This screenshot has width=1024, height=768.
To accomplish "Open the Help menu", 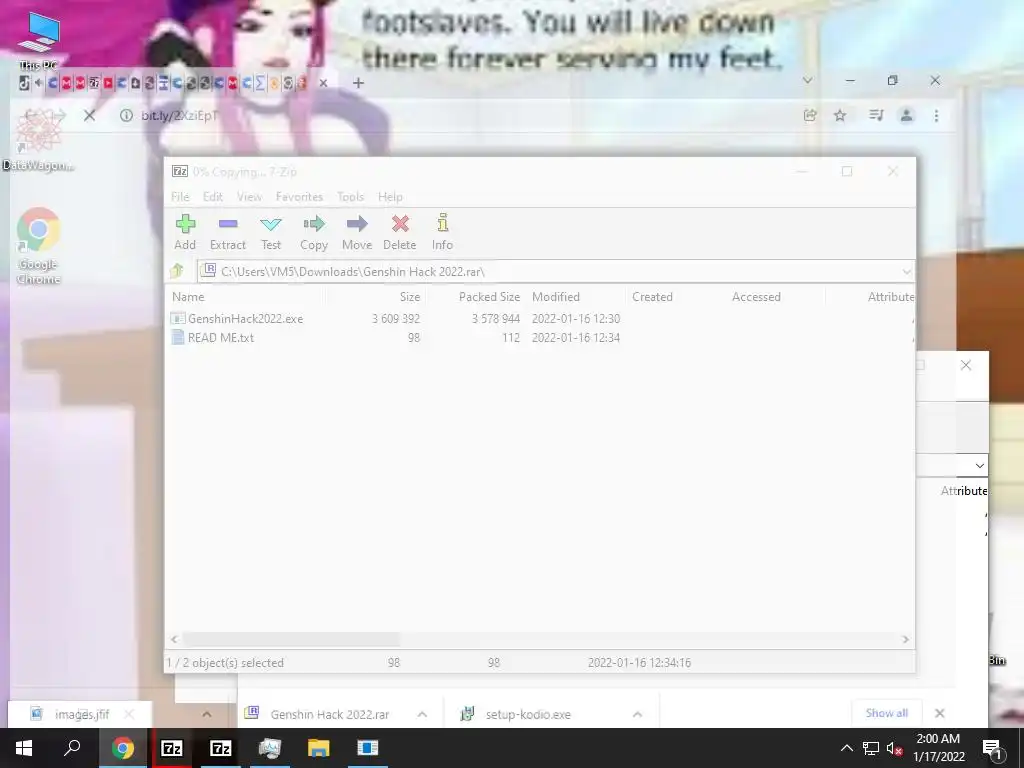I will (x=390, y=197).
